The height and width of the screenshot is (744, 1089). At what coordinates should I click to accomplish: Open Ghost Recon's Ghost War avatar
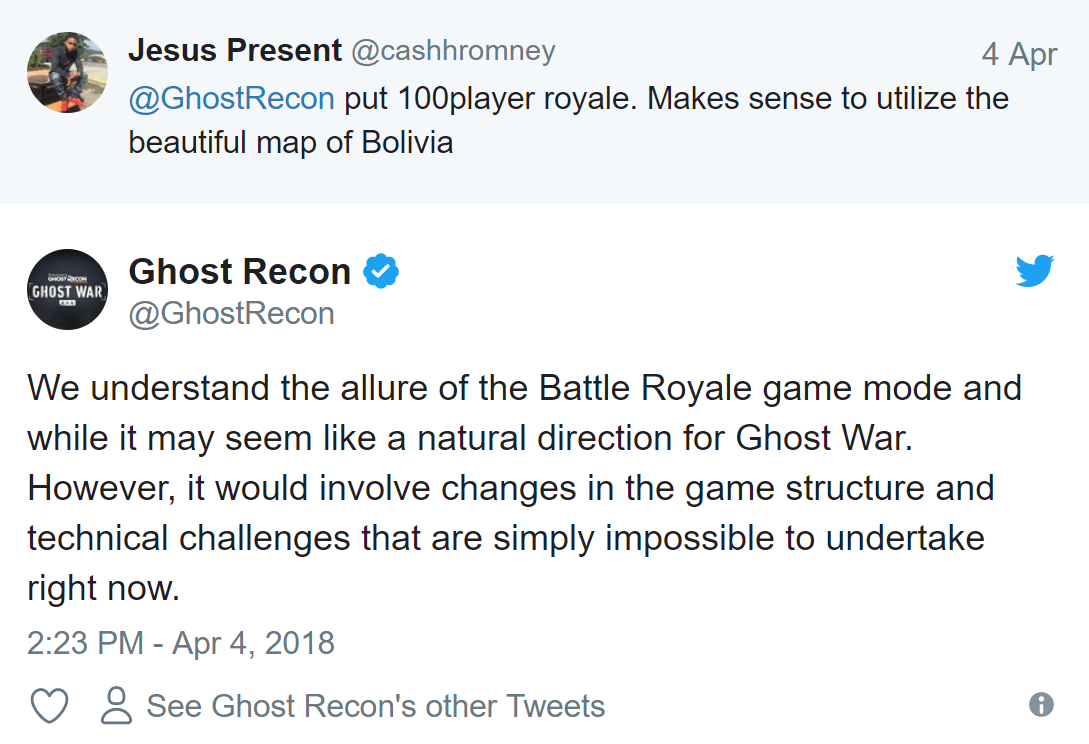pyautogui.click(x=67, y=290)
